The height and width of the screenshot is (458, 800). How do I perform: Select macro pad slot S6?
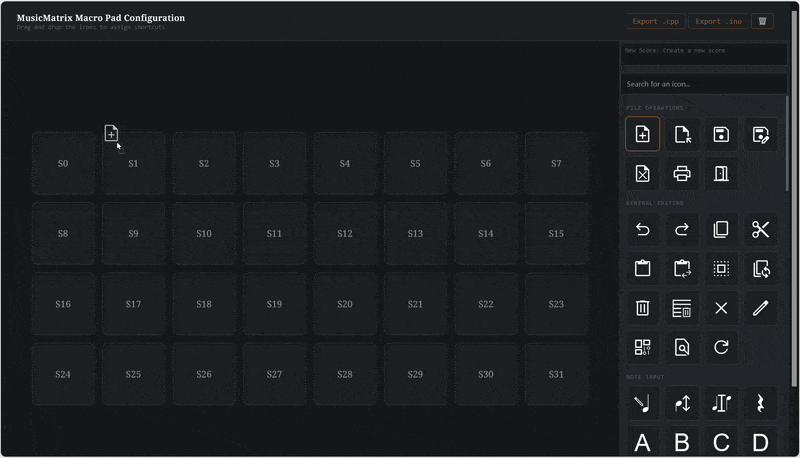pyautogui.click(x=486, y=164)
